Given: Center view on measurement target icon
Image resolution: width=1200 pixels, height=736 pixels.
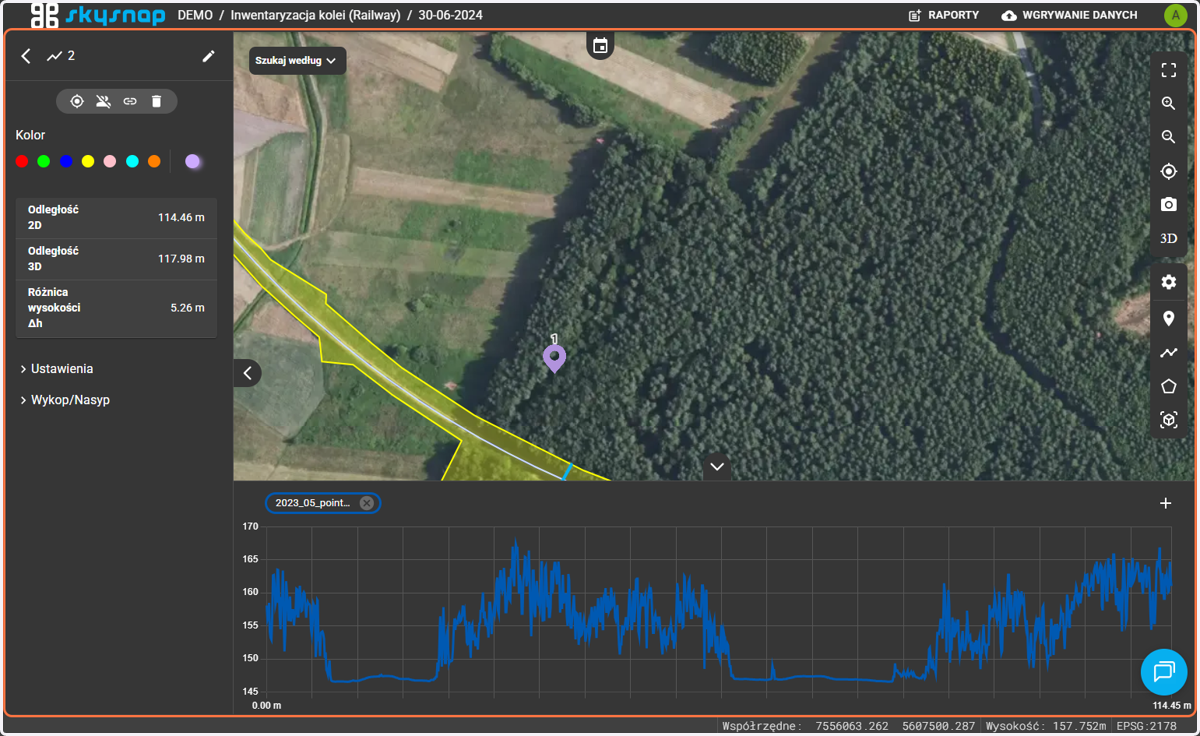Looking at the screenshot, I should [77, 101].
